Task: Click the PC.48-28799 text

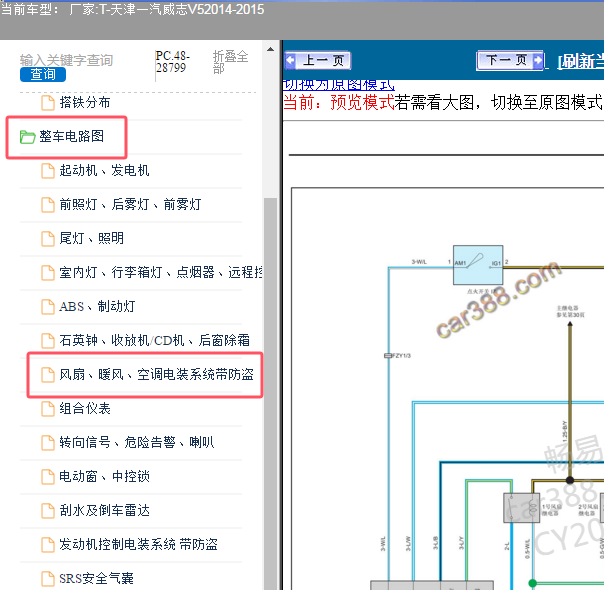Action: point(172,61)
